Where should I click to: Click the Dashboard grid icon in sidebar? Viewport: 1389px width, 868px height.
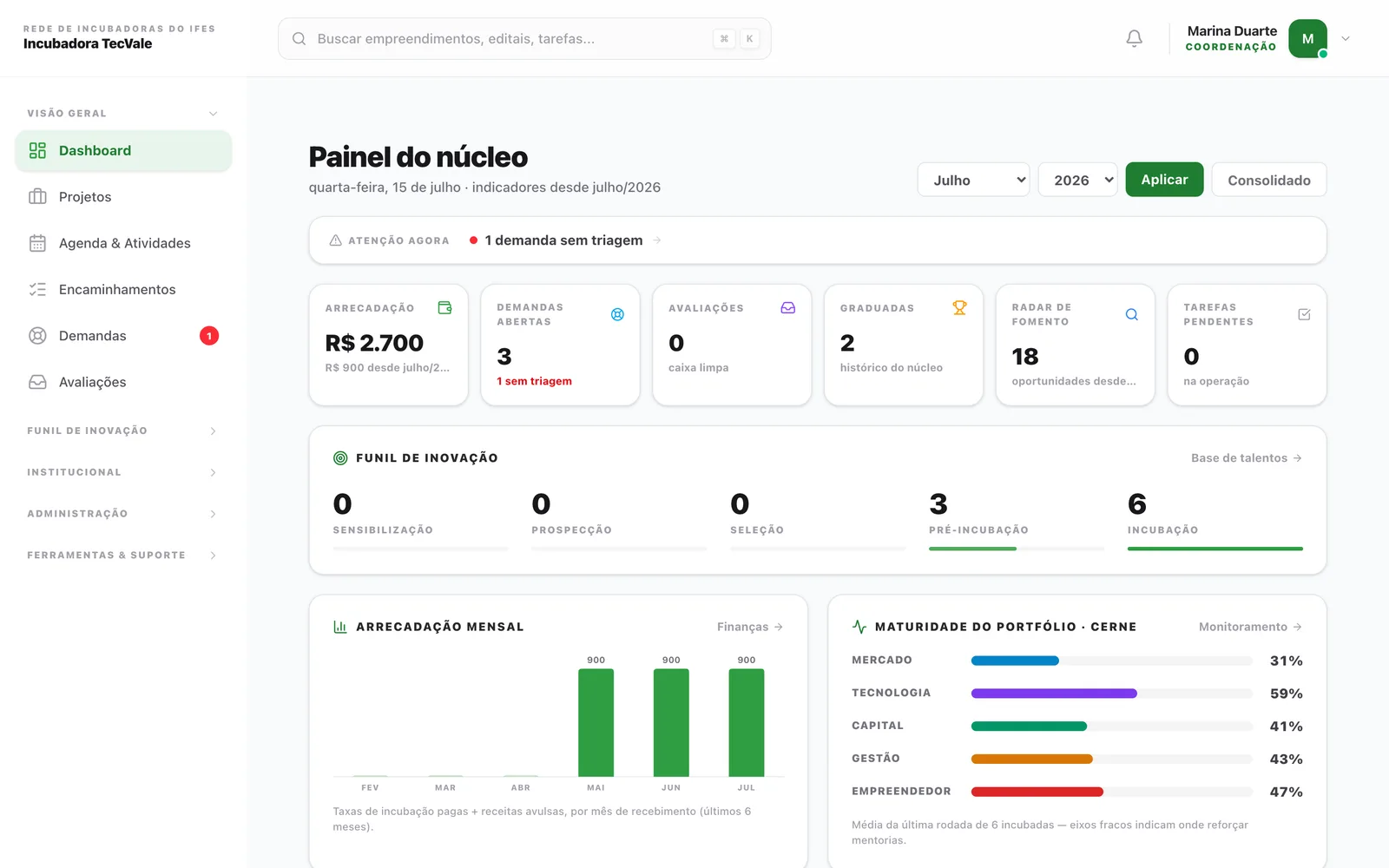click(37, 150)
